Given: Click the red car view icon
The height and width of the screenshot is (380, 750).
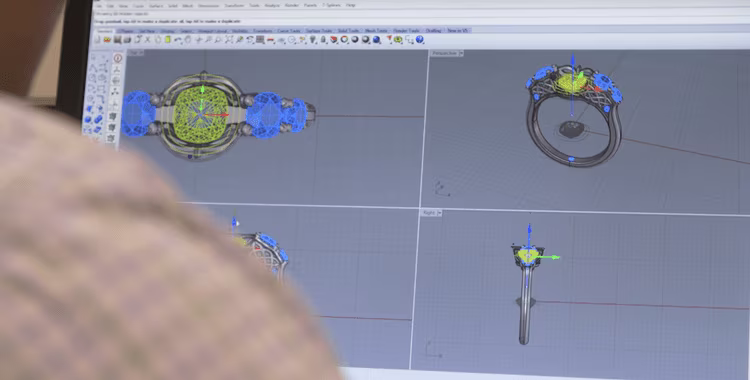Looking at the screenshot, I should [x=271, y=40].
